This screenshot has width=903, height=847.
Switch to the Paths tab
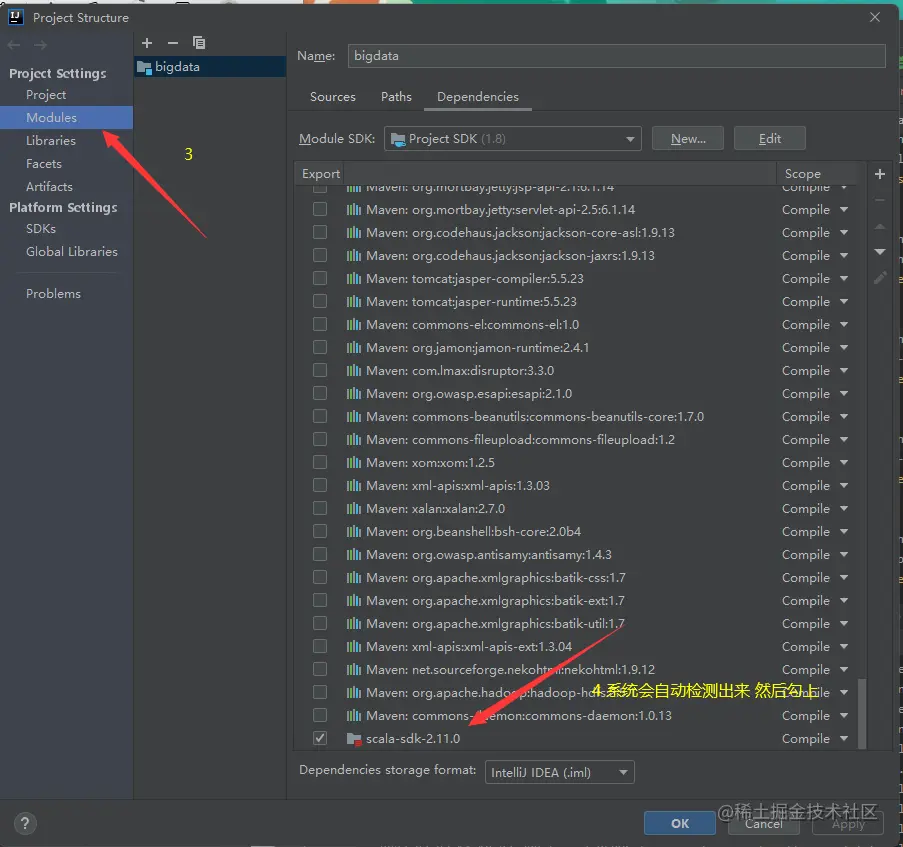click(x=396, y=97)
